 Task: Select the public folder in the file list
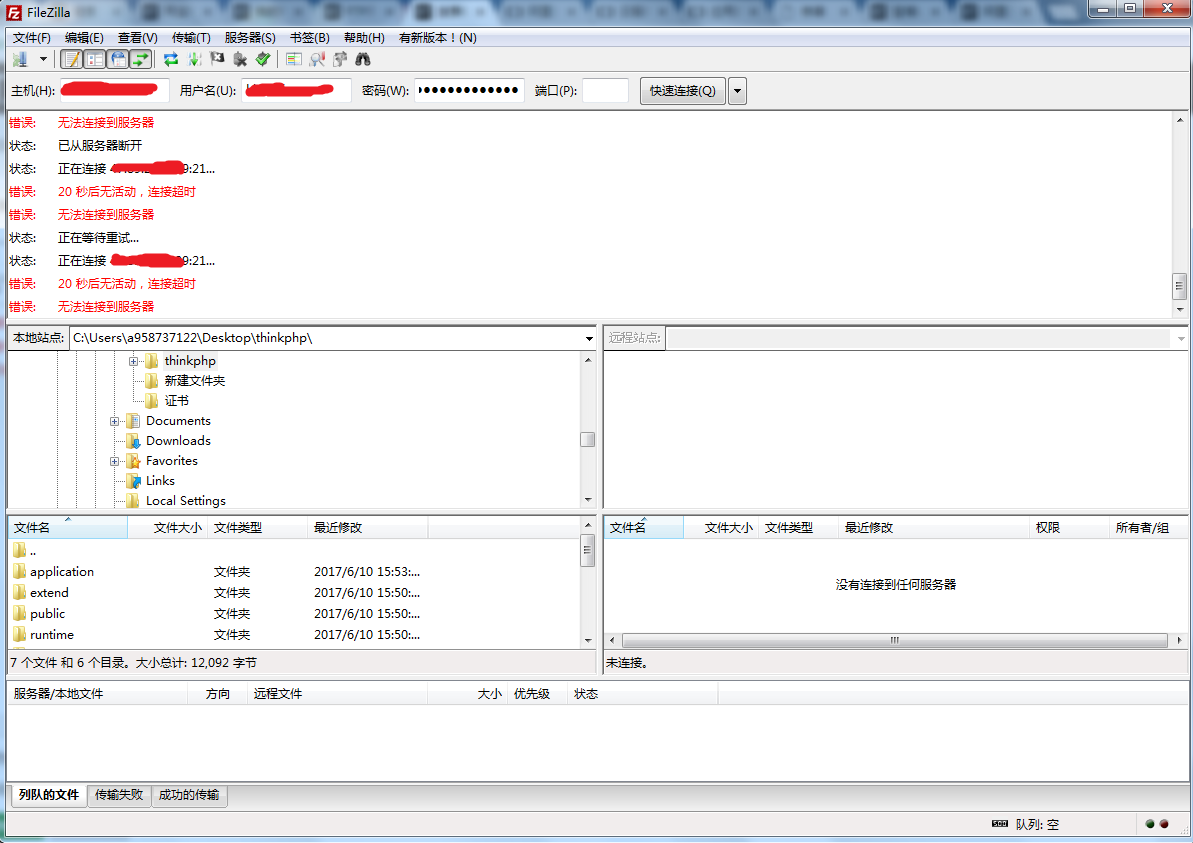click(47, 614)
